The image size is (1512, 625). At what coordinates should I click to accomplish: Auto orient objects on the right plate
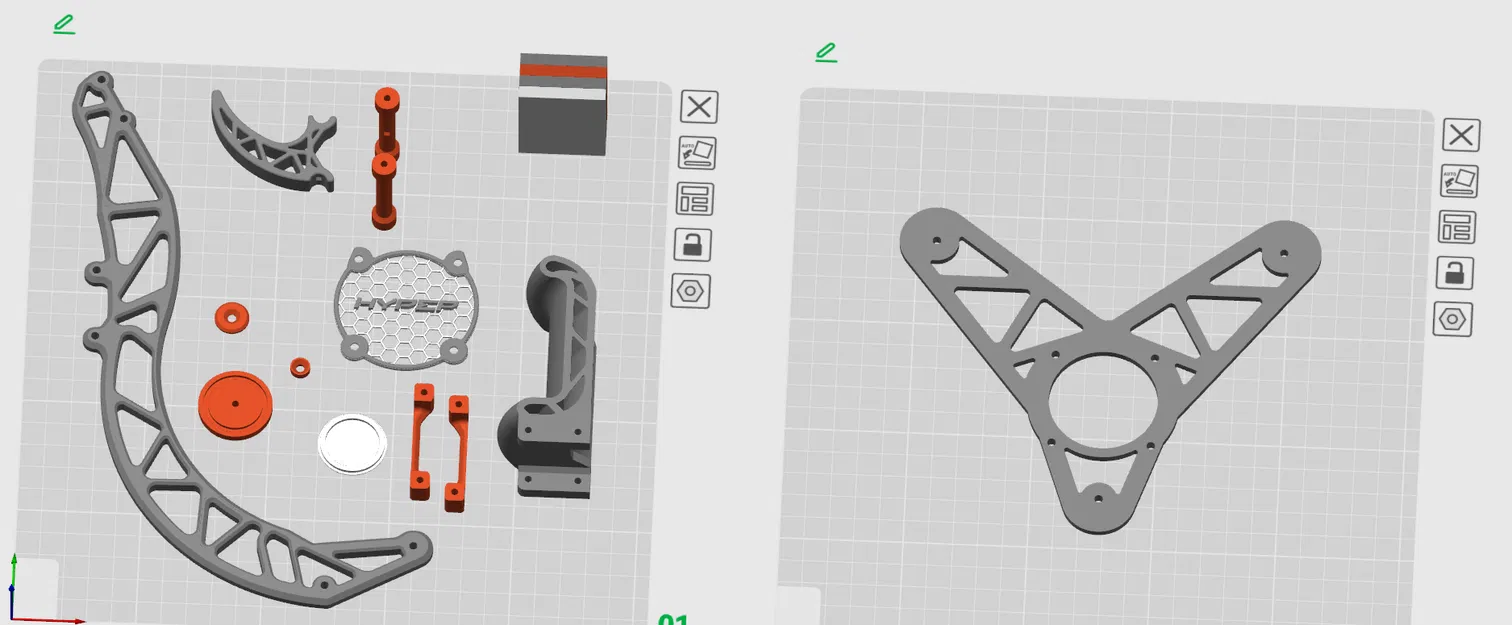tap(1459, 181)
